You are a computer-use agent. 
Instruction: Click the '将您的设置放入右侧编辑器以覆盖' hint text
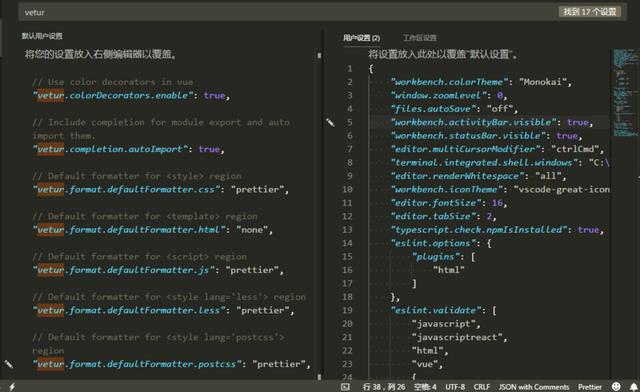100,54
